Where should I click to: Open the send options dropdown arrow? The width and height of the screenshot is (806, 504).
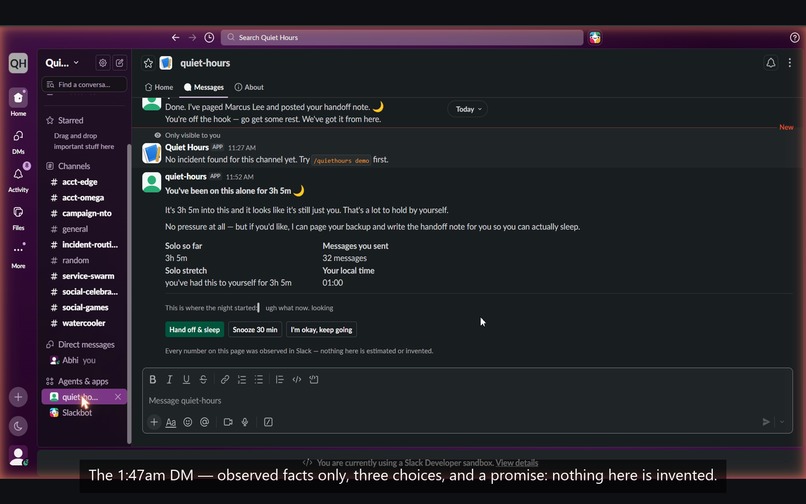pos(782,422)
